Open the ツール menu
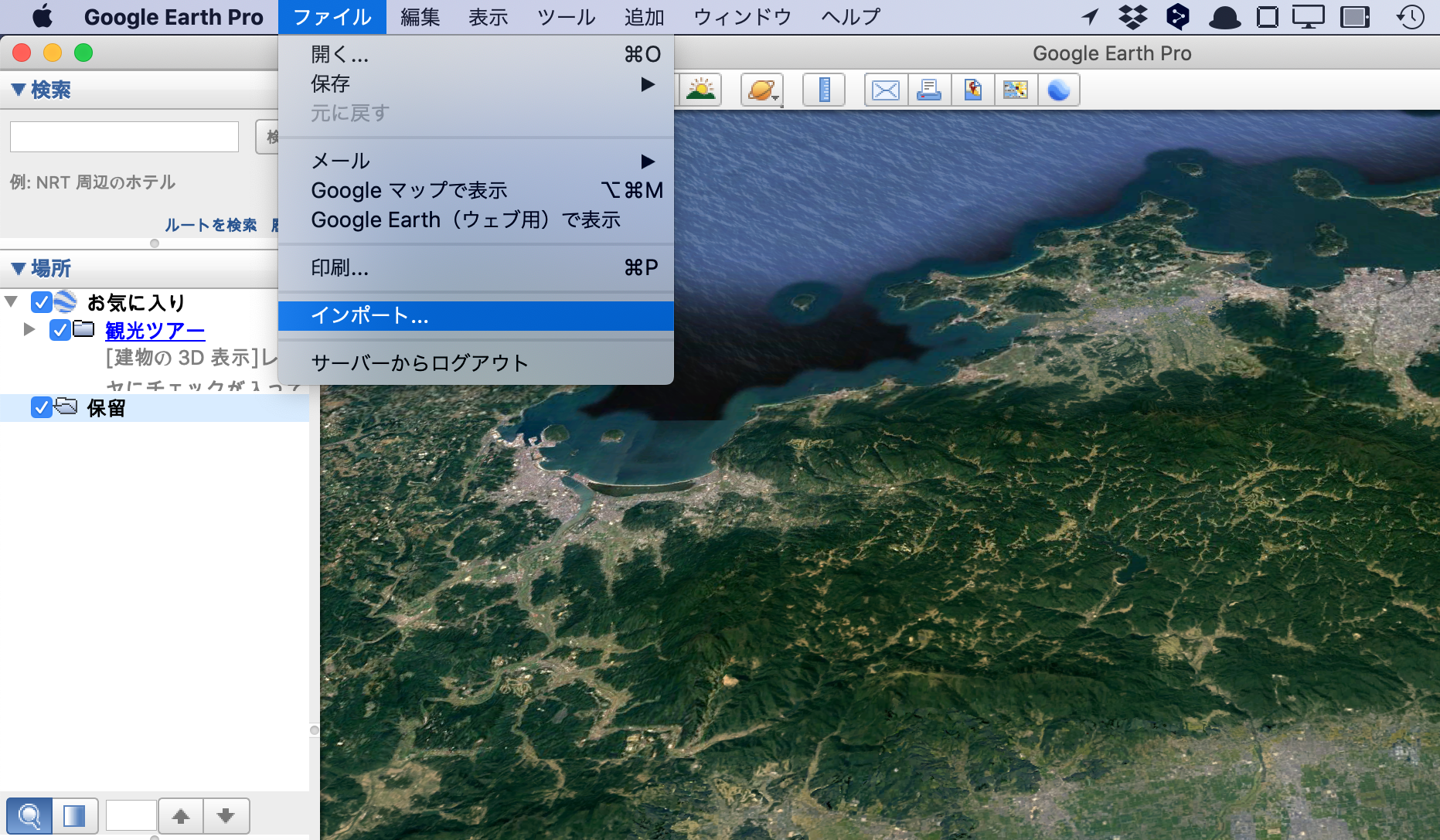The image size is (1440, 840). click(x=567, y=17)
